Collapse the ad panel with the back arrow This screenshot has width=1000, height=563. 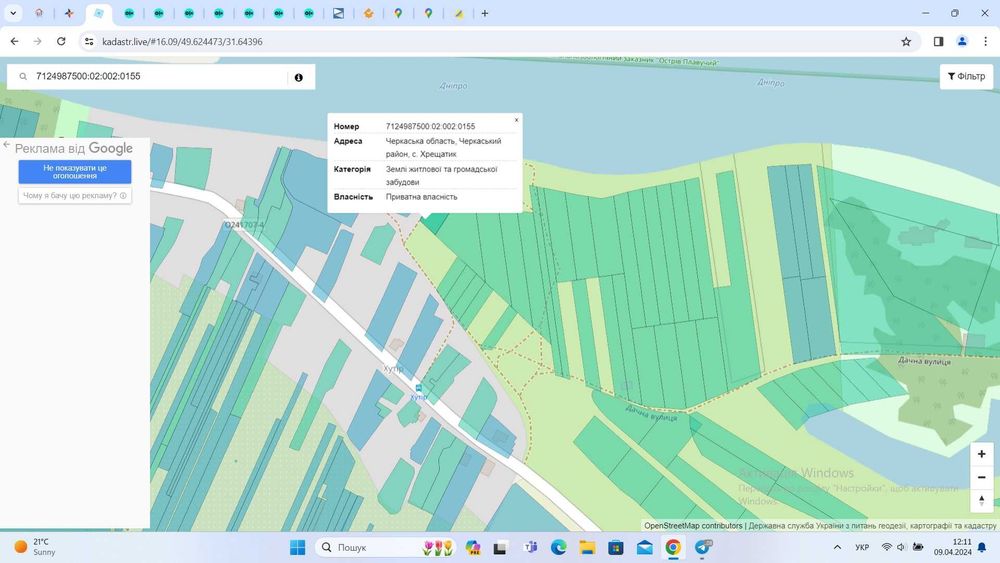pyautogui.click(x=6, y=145)
